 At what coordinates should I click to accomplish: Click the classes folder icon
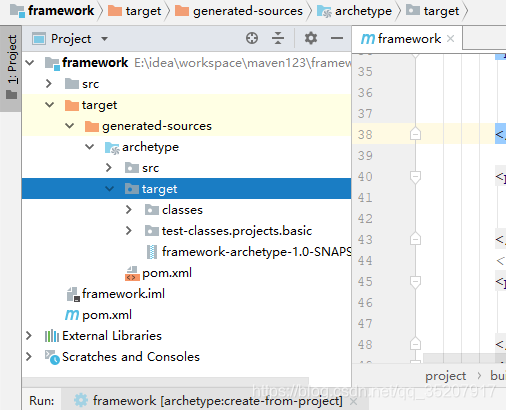(x=152, y=210)
